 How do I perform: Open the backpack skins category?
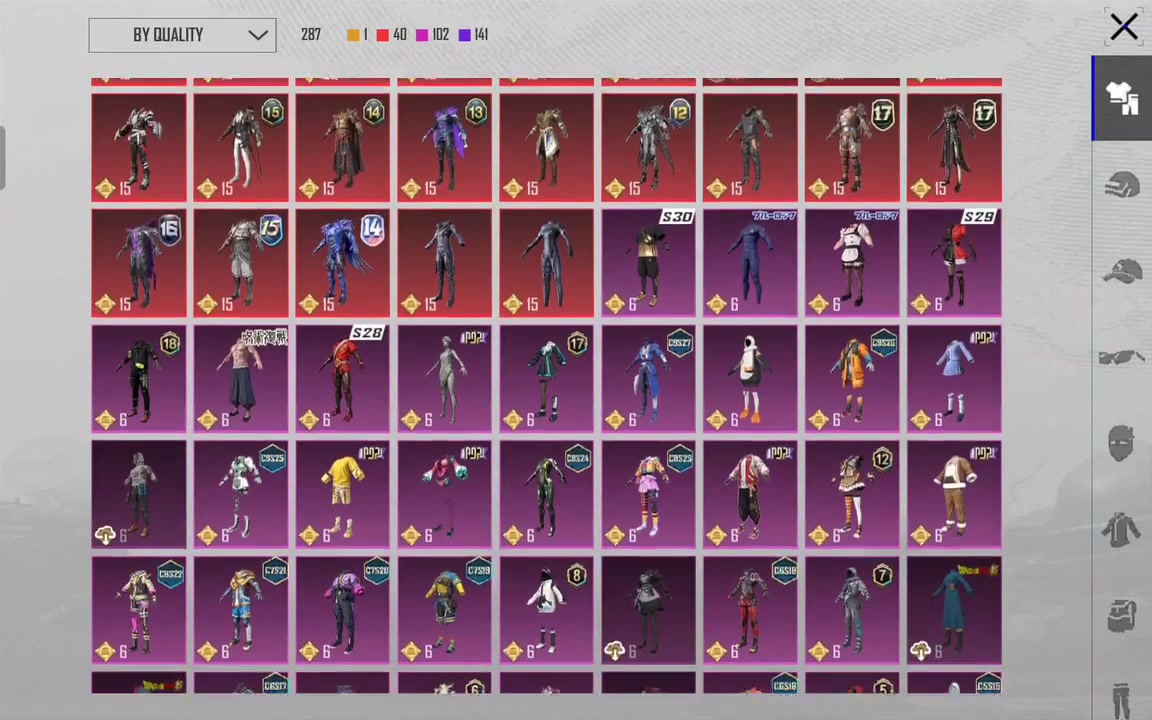point(1122,616)
